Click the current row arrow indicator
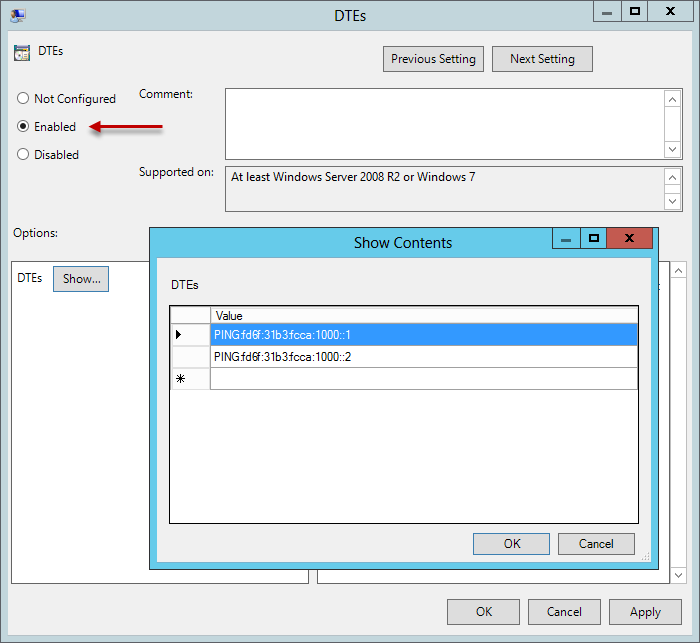Viewport: 700px width, 643px height. click(179, 335)
